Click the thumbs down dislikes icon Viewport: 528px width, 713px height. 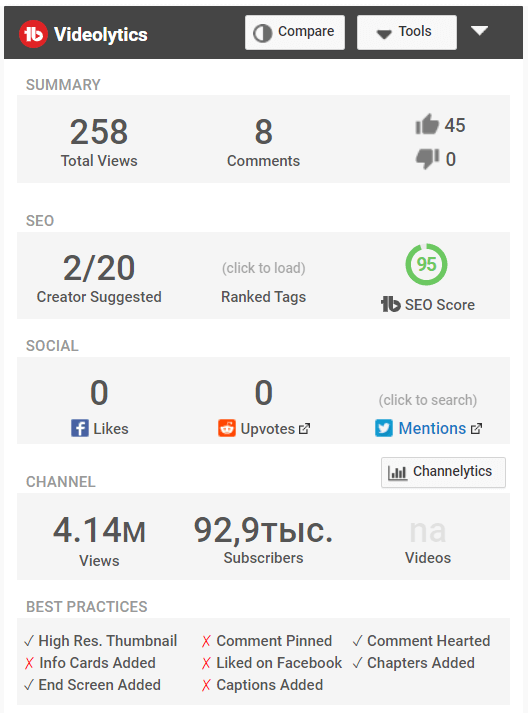(x=427, y=159)
